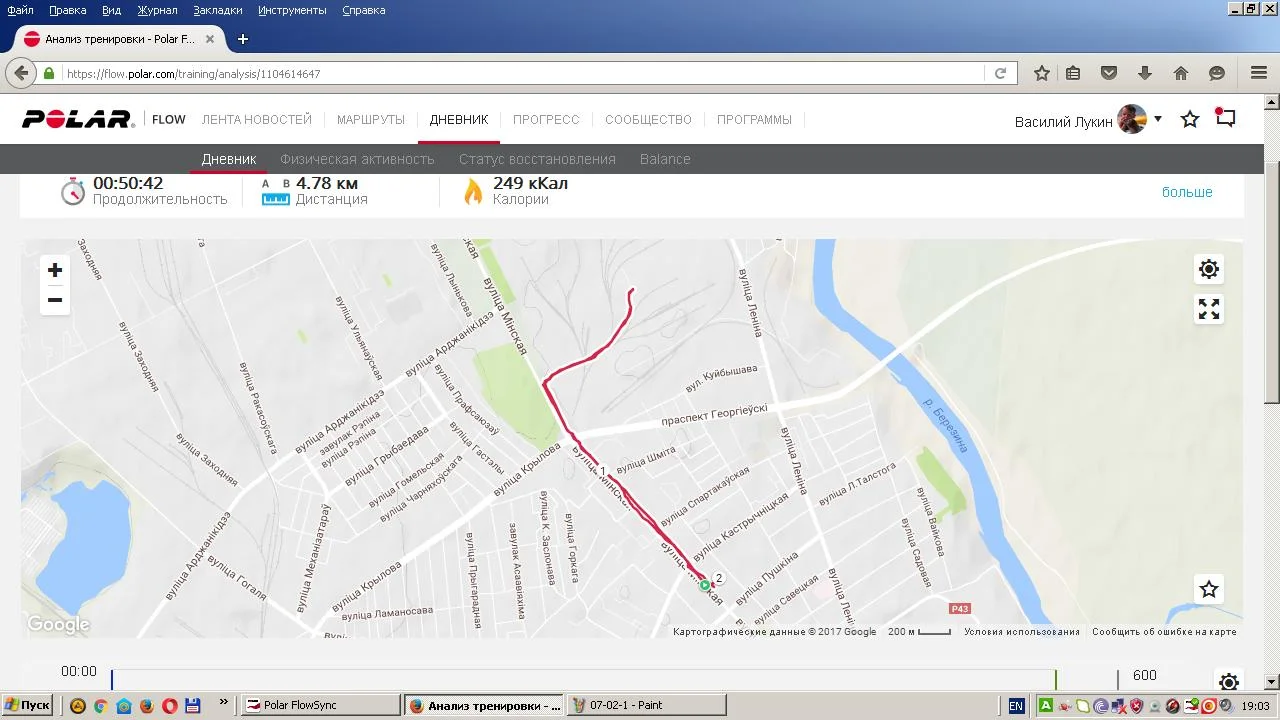Open Polar notifications flag icon
1280x720 pixels.
tap(1225, 118)
